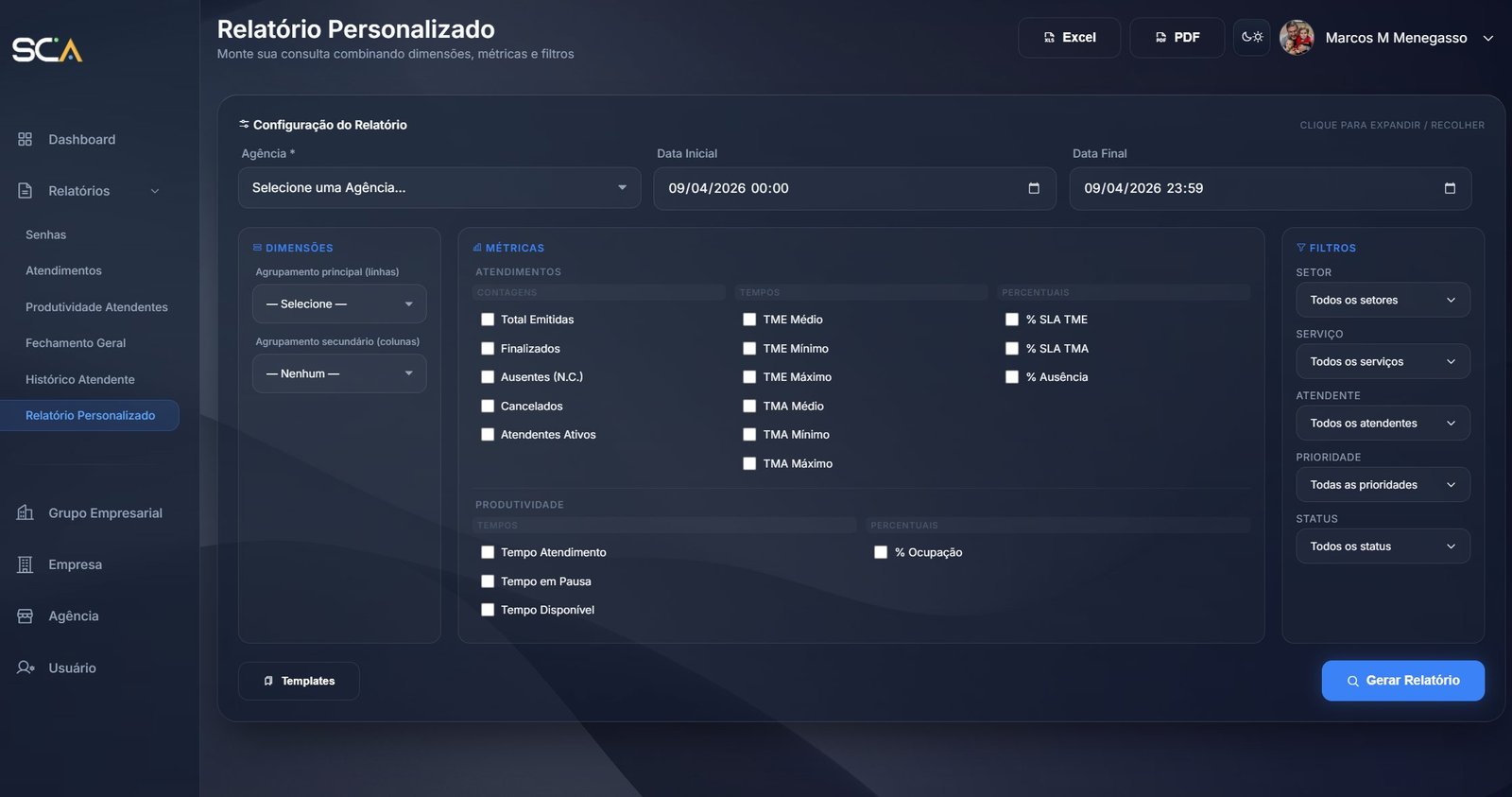Viewport: 1512px width, 797px height.
Task: Open Fechamento Geral report
Action: click(x=76, y=343)
